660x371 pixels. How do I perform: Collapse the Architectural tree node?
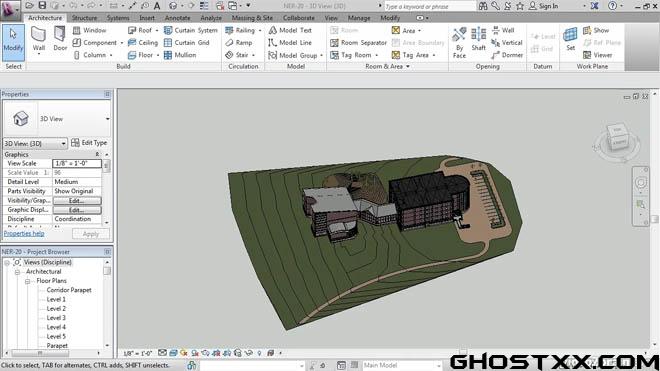pyautogui.click(x=17, y=272)
